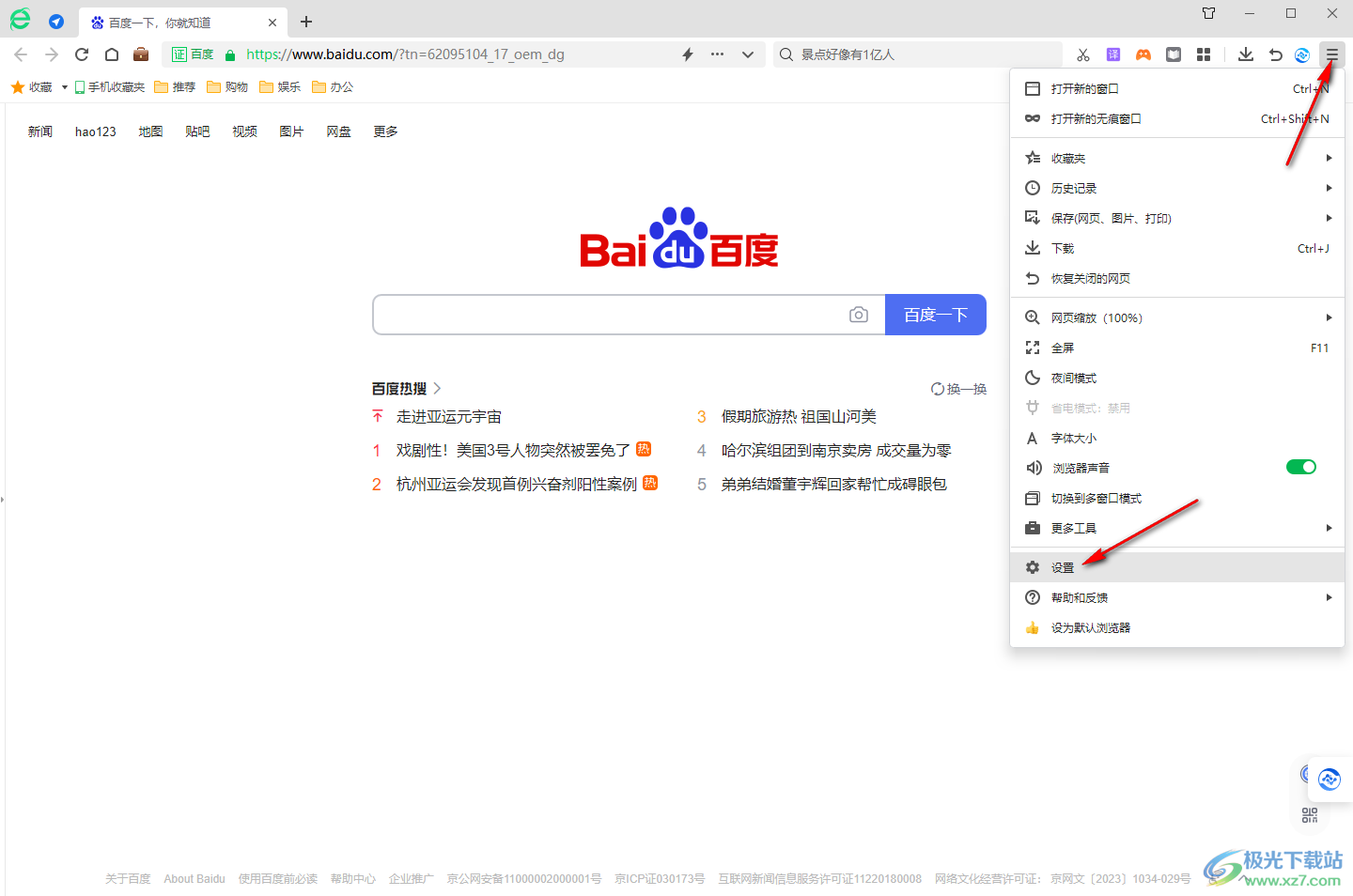Viewport: 1353px width, 896px height.
Task: Open the address bar three-dots menu
Action: (x=718, y=54)
